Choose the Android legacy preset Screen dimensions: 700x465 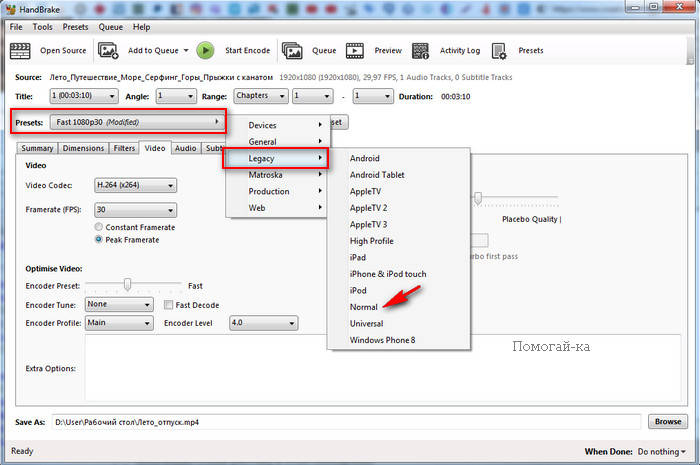[399, 158]
